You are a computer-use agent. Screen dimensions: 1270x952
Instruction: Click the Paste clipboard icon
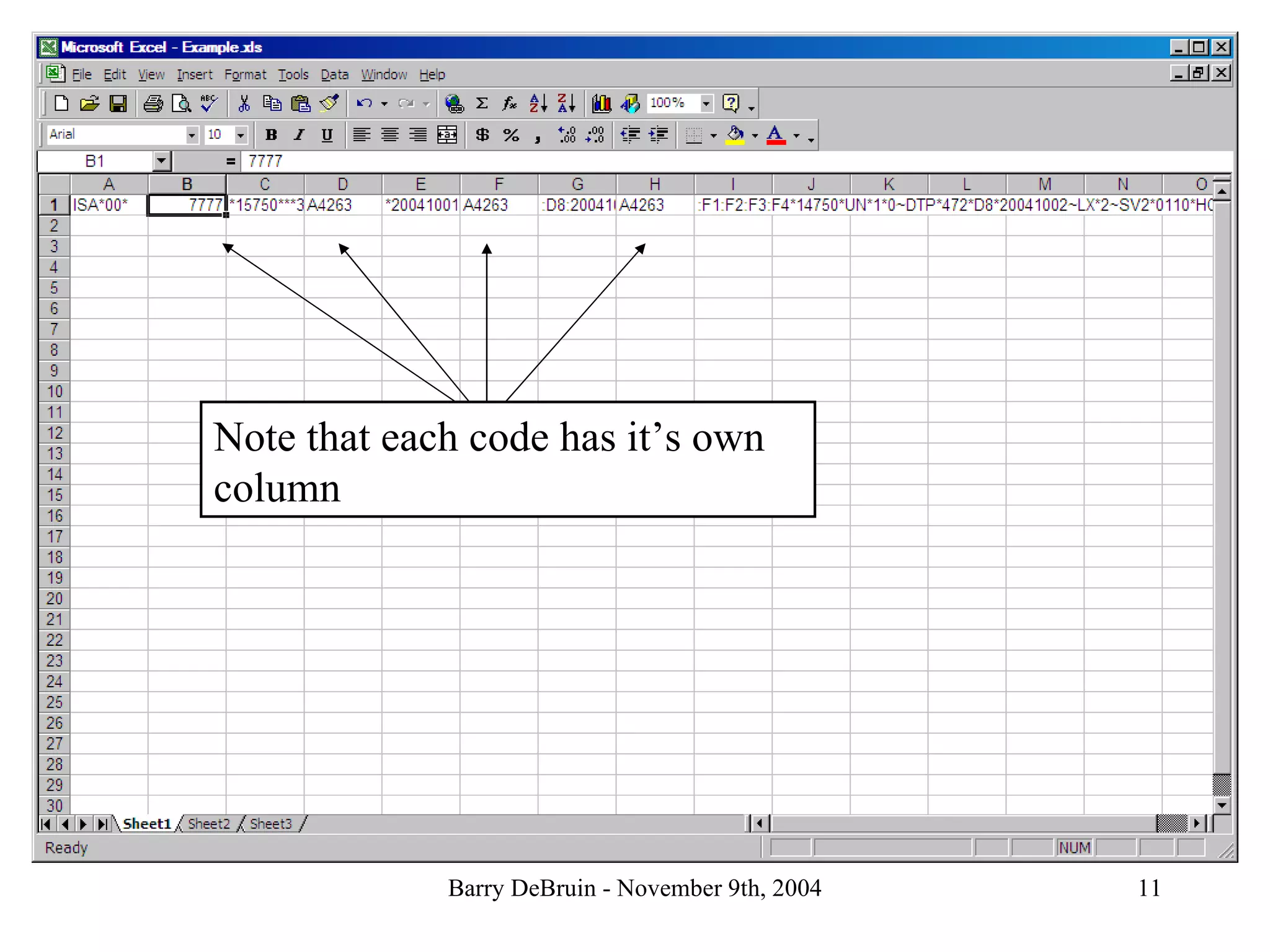point(301,104)
